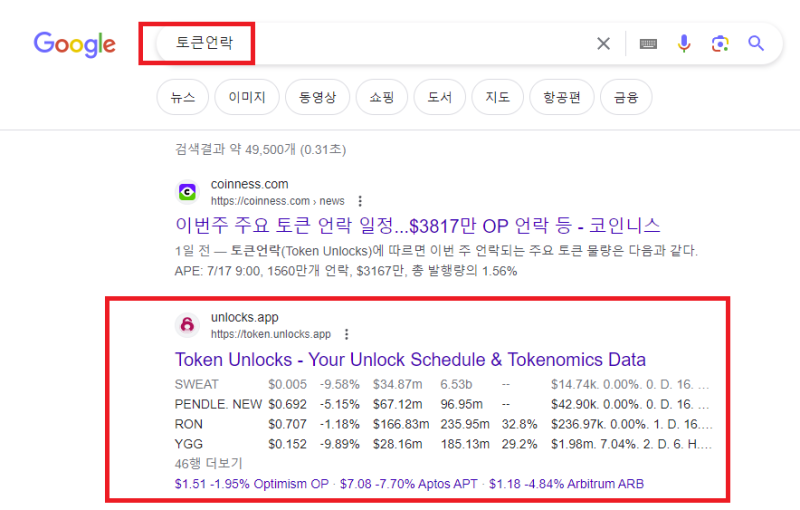Viewport: 800px width, 510px height.
Task: Click the -9.89% change value
Action: tap(340, 444)
